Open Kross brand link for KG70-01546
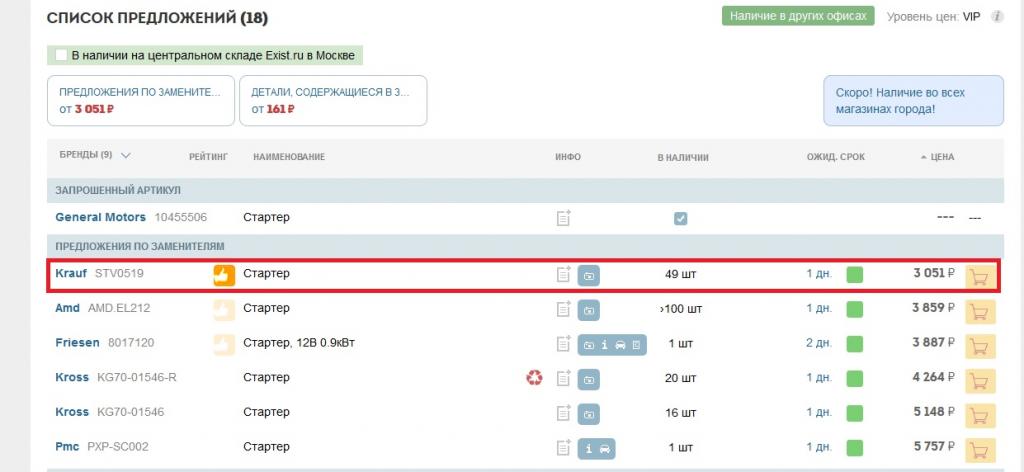This screenshot has height=472, width=1024. pos(72,412)
